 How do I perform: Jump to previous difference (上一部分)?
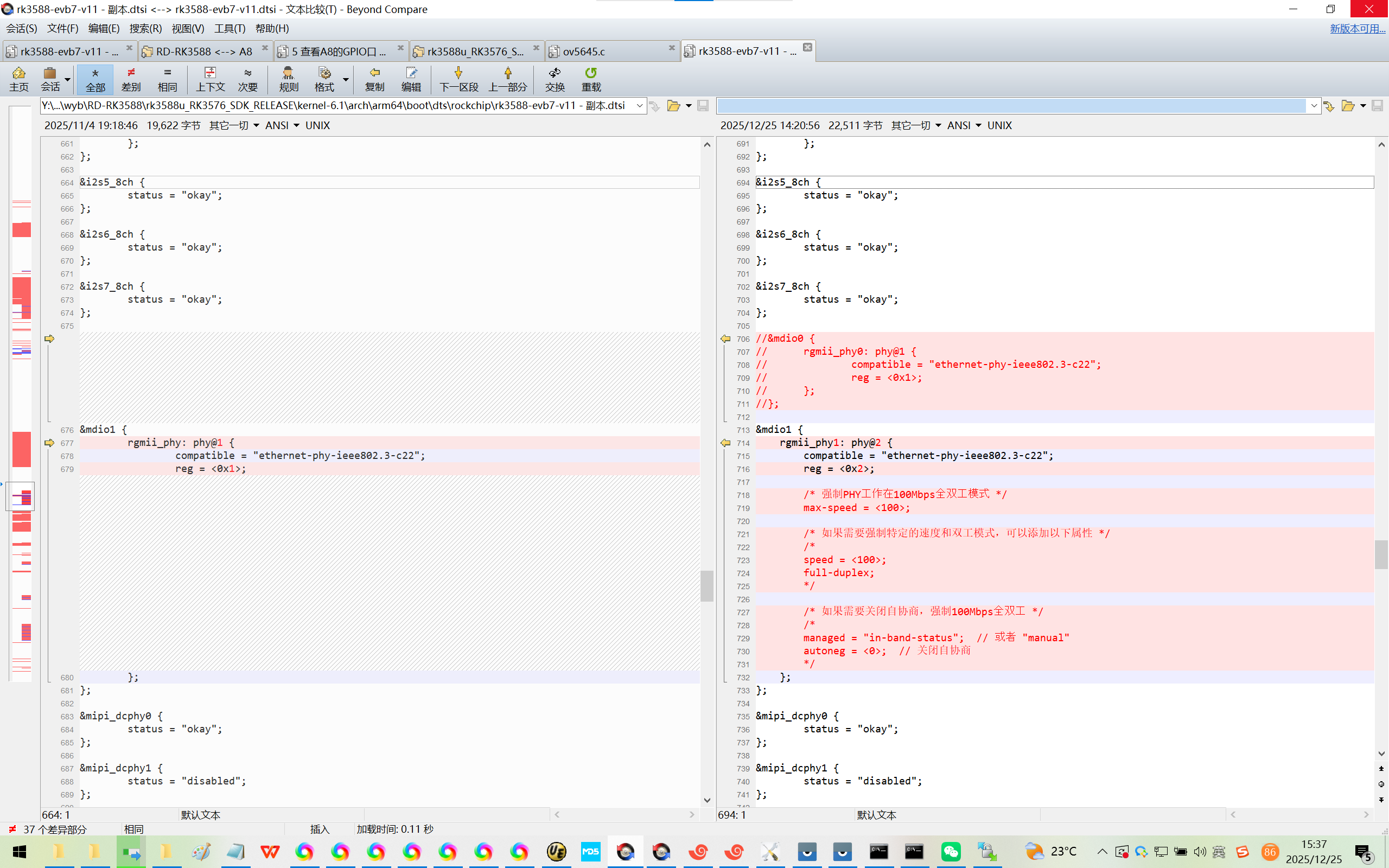507,79
